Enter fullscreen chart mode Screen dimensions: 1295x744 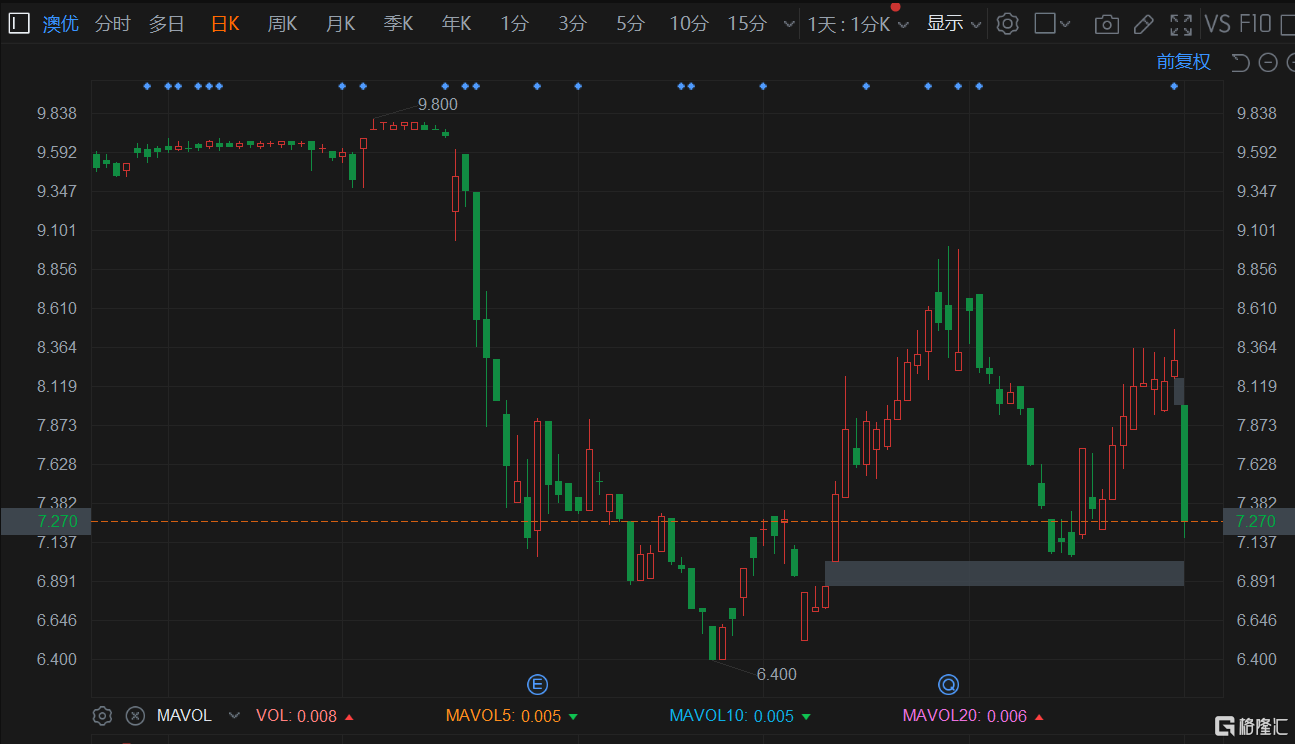[x=1181, y=24]
